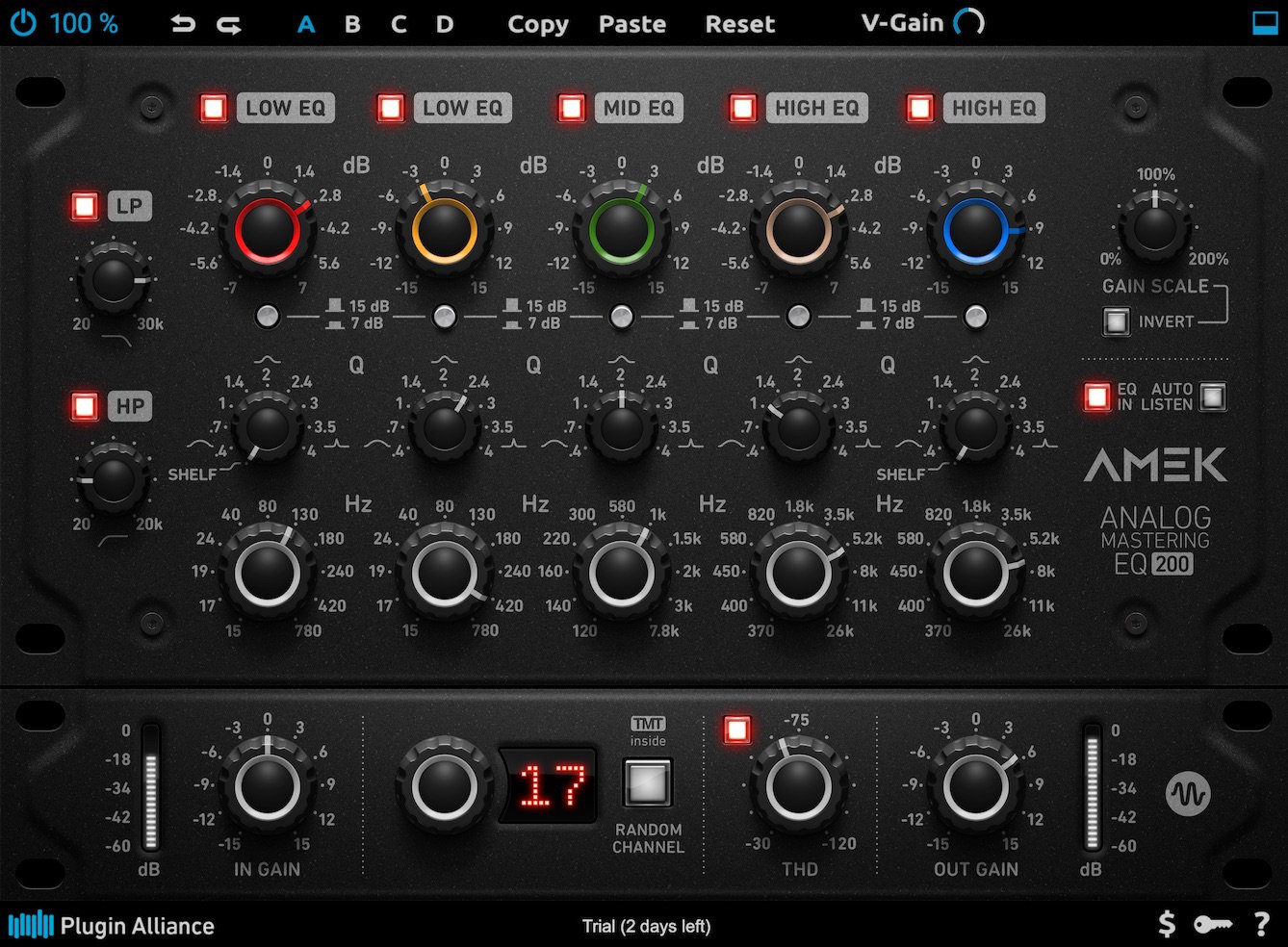Click the power/bypass icon in the toolbar
This screenshot has height=947, width=1288.
click(x=21, y=23)
